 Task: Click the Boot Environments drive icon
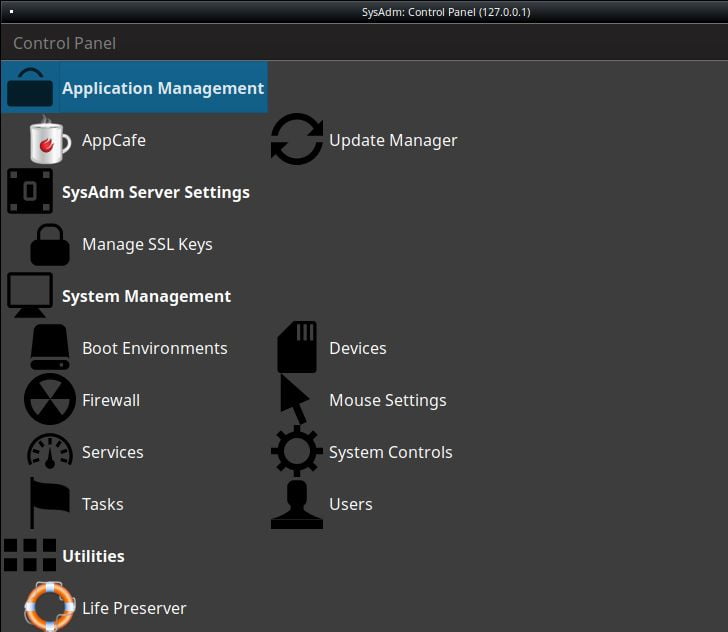click(50, 347)
